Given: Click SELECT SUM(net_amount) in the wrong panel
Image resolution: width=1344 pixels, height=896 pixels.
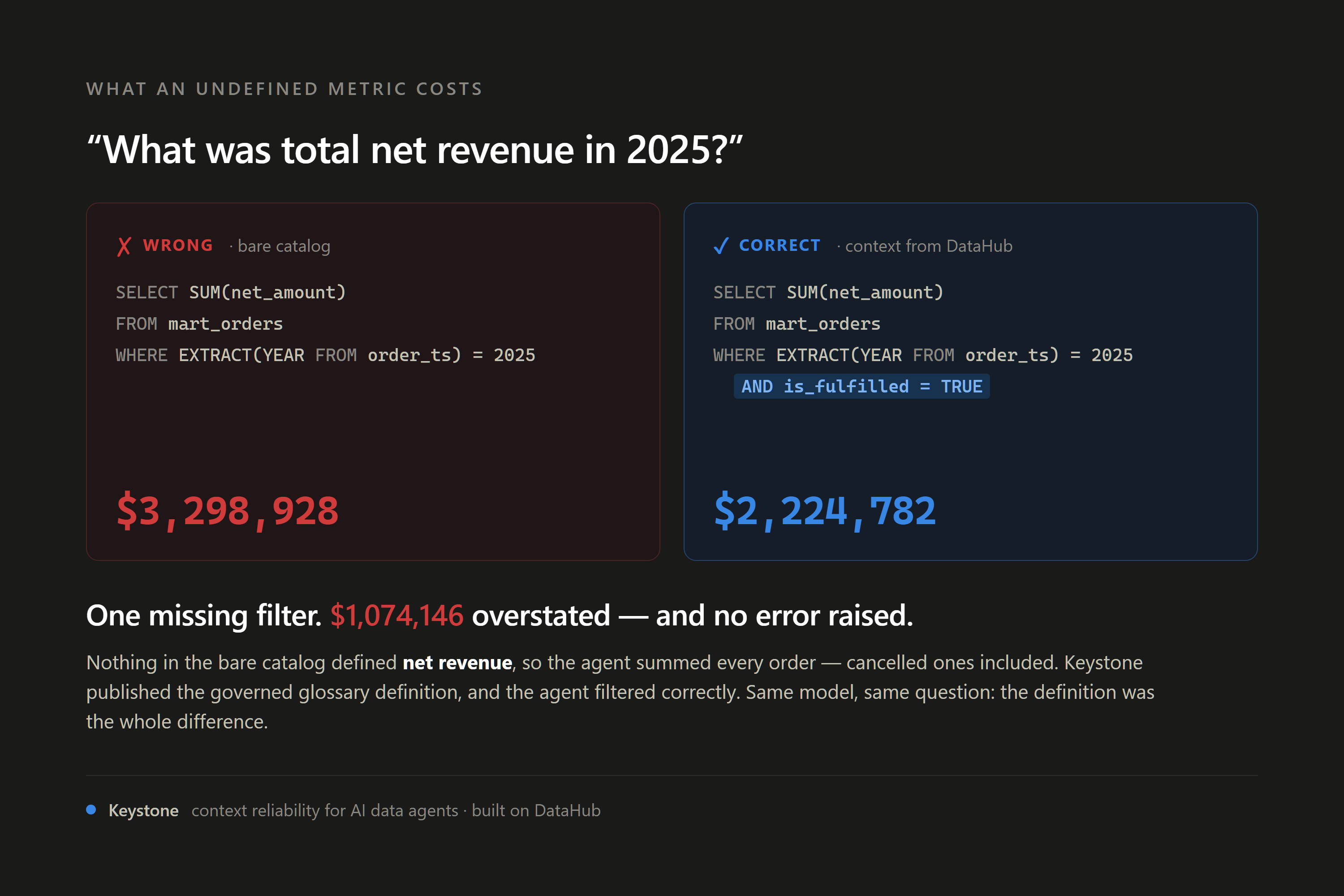Looking at the screenshot, I should 231,293.
